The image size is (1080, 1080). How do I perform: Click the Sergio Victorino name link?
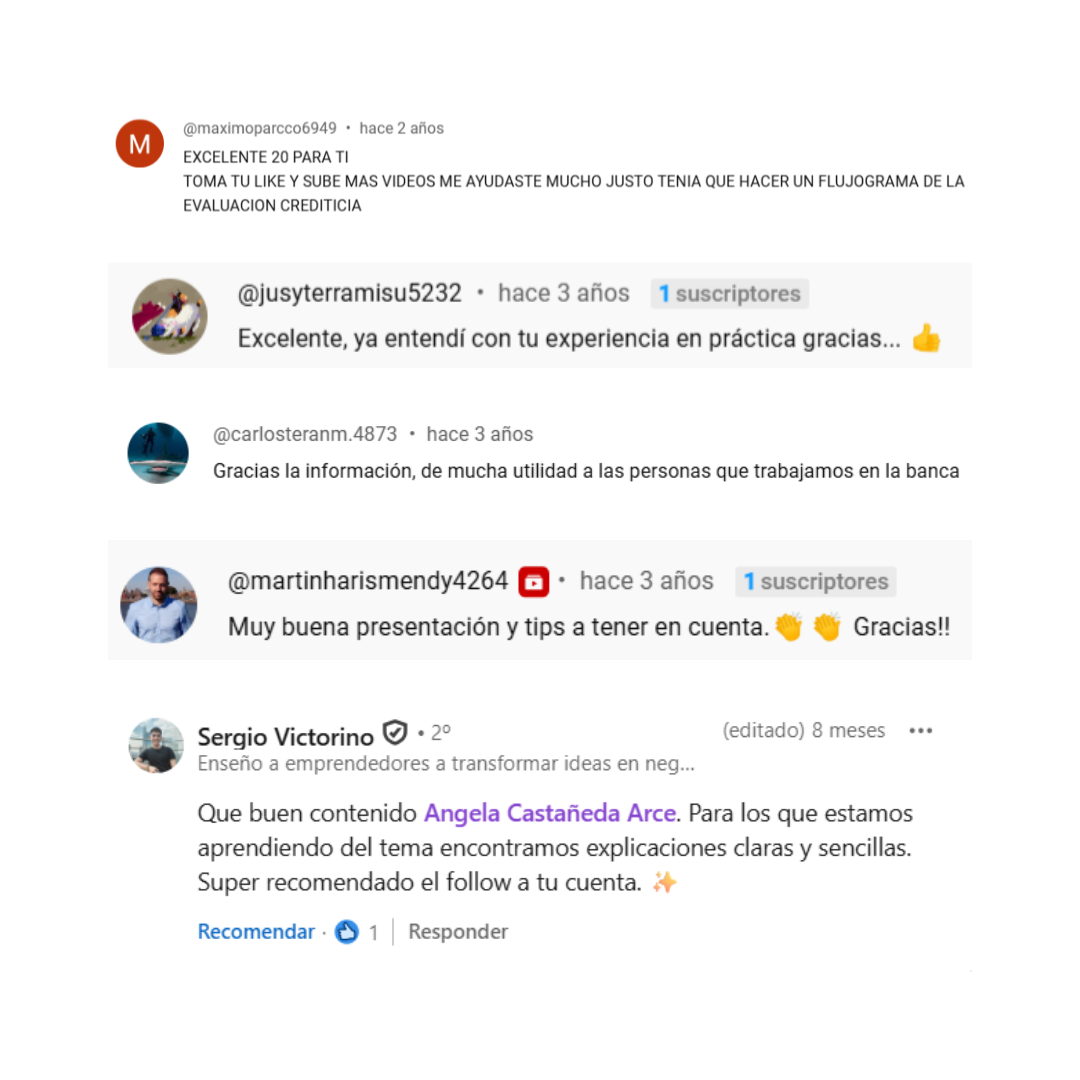click(285, 736)
